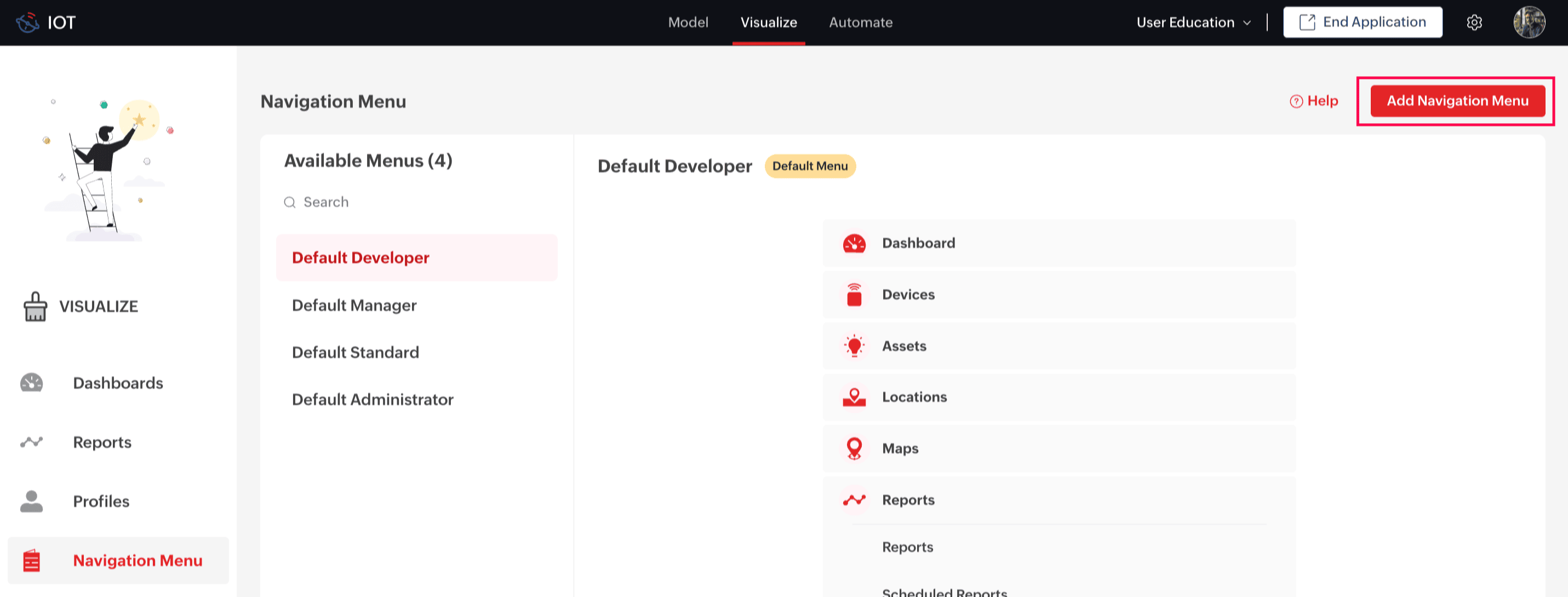
Task: Click the user profile avatar
Action: (1529, 22)
